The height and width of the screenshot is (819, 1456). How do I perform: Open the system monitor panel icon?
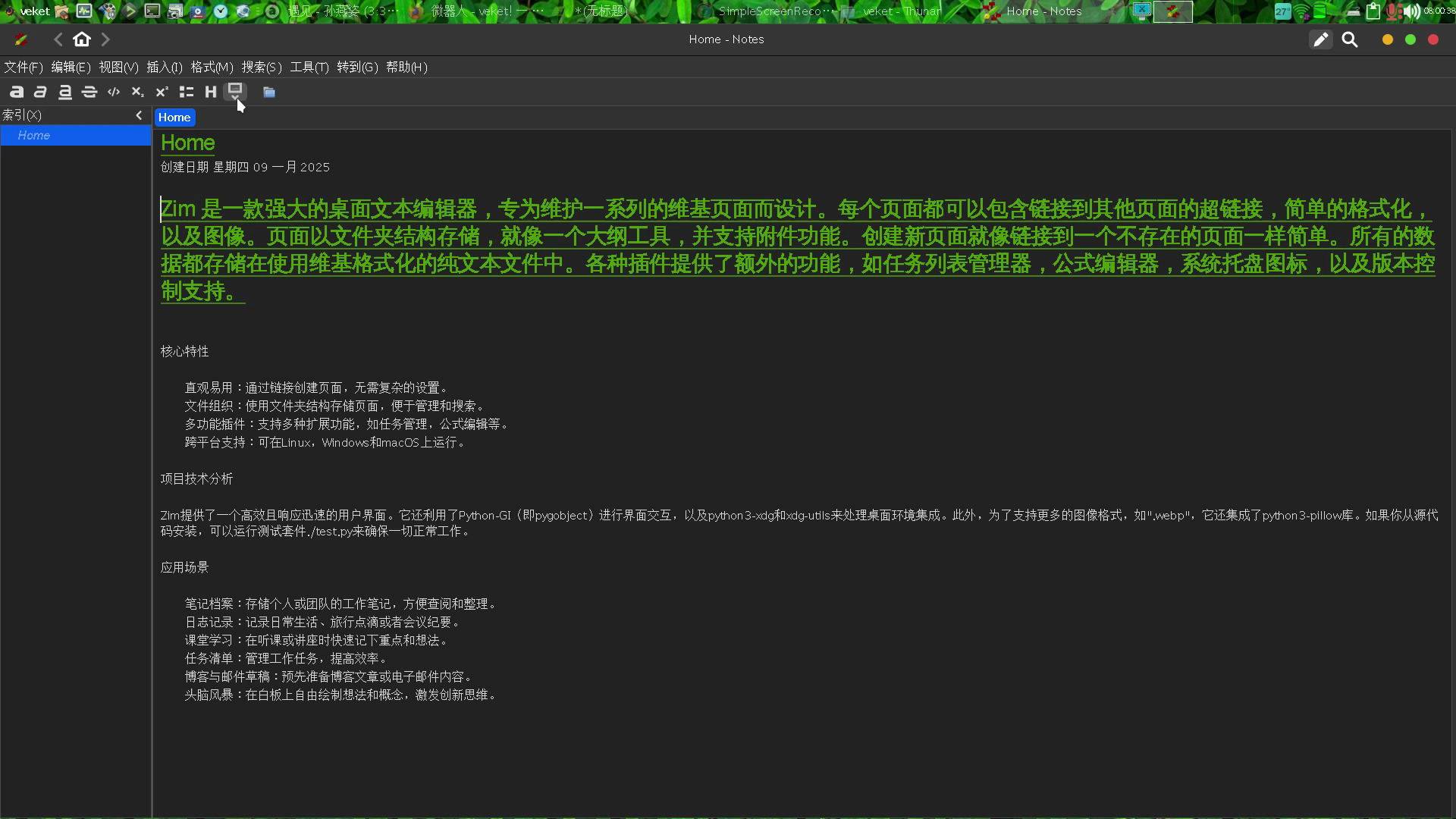click(x=84, y=11)
